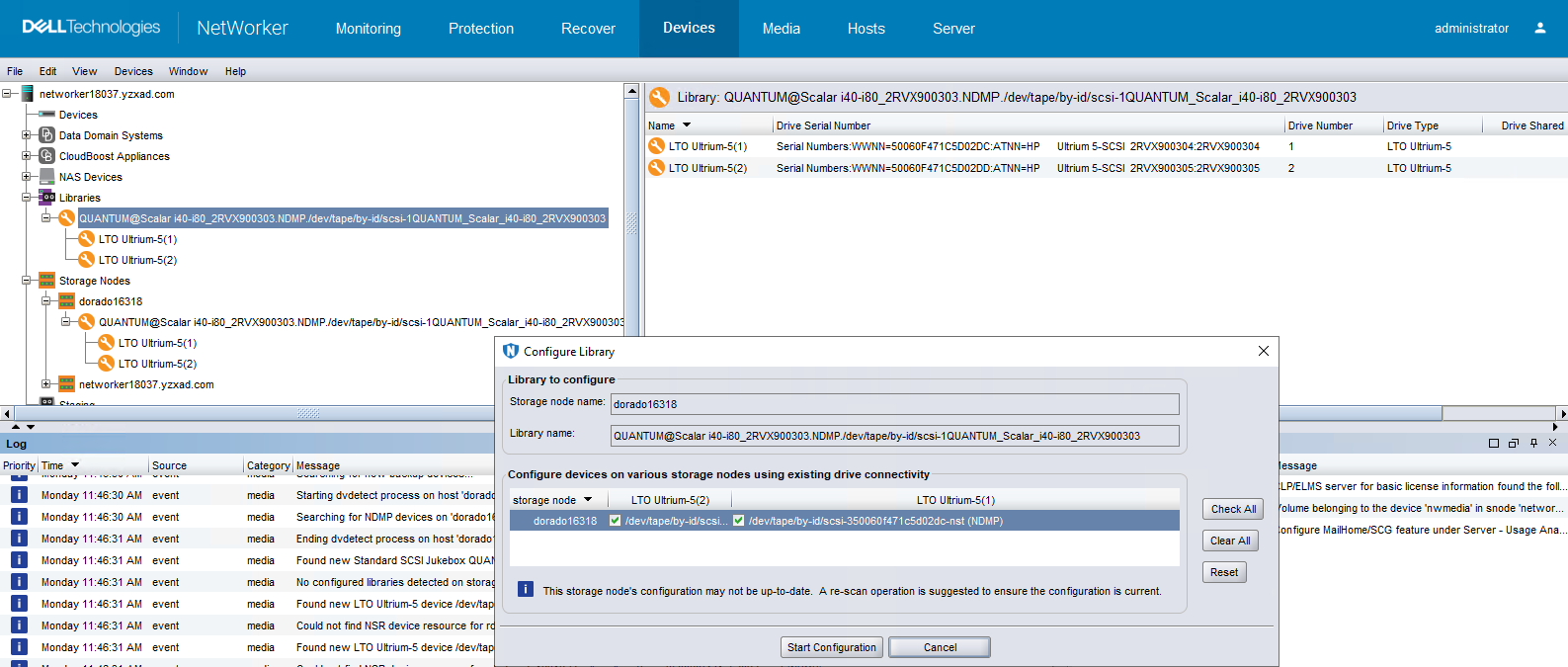Click the NetWorker shield icon in Configure Library dialog
This screenshot has width=1568, height=667.
(x=511, y=351)
